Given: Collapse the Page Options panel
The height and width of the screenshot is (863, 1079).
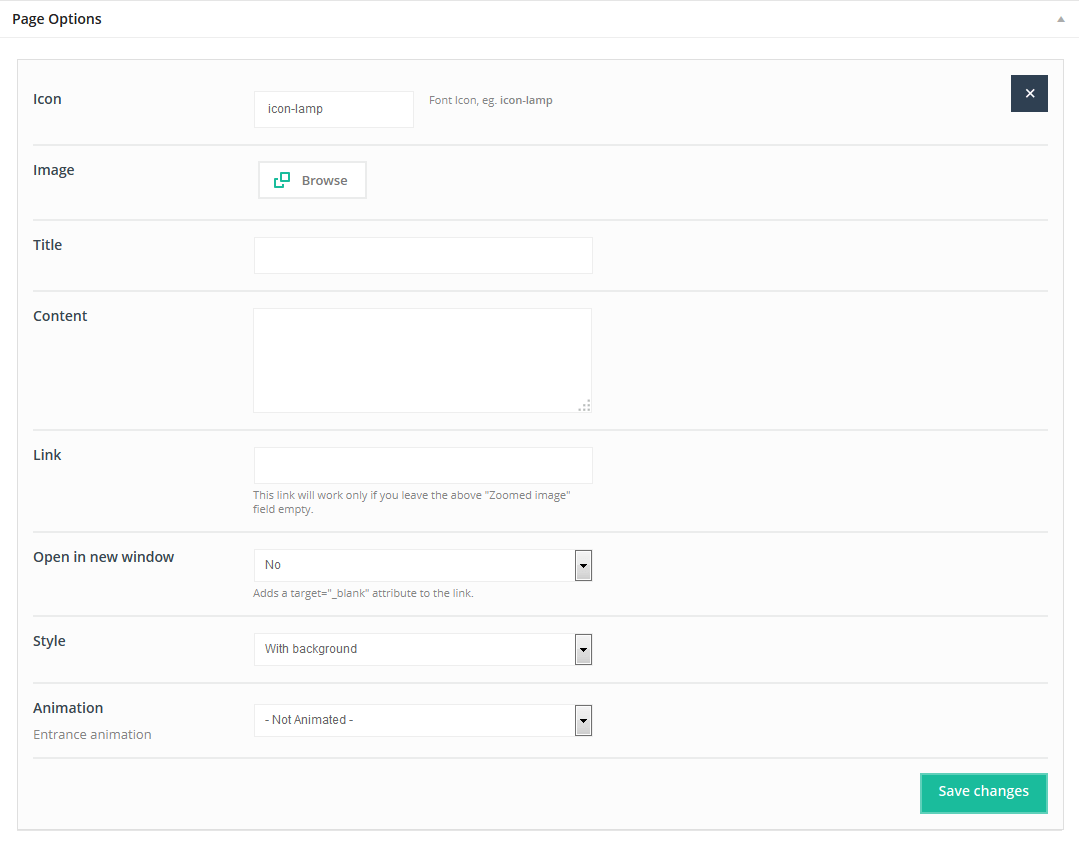Looking at the screenshot, I should click(1060, 19).
